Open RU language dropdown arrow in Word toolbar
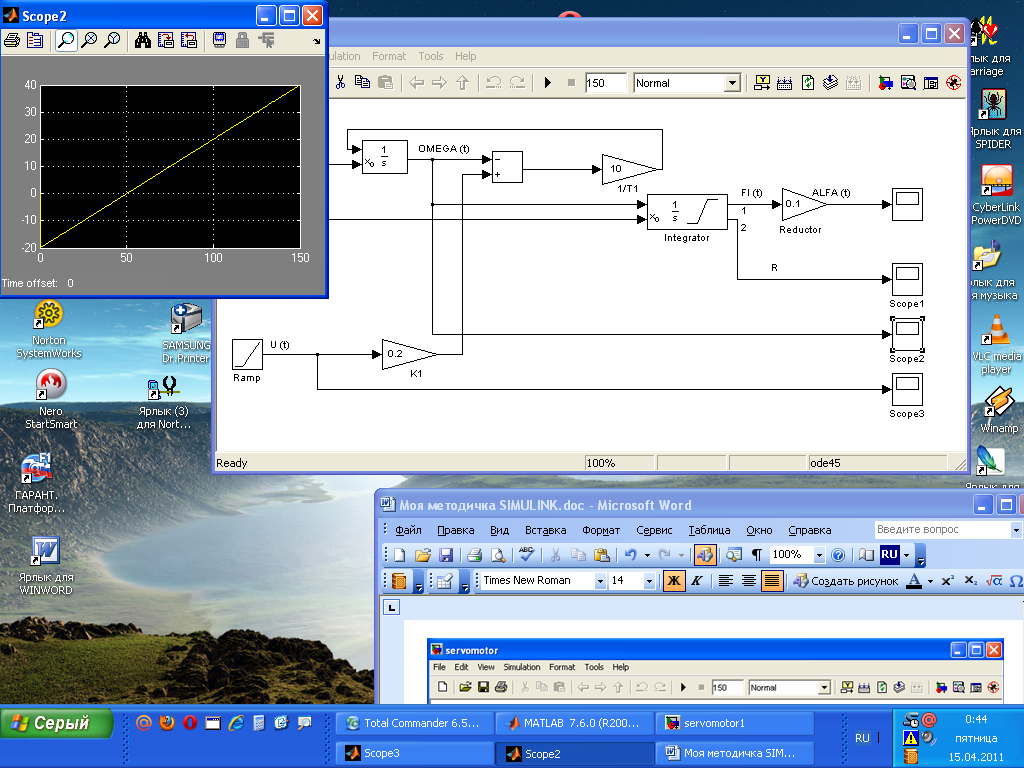Image resolution: width=1024 pixels, height=768 pixels. (906, 555)
